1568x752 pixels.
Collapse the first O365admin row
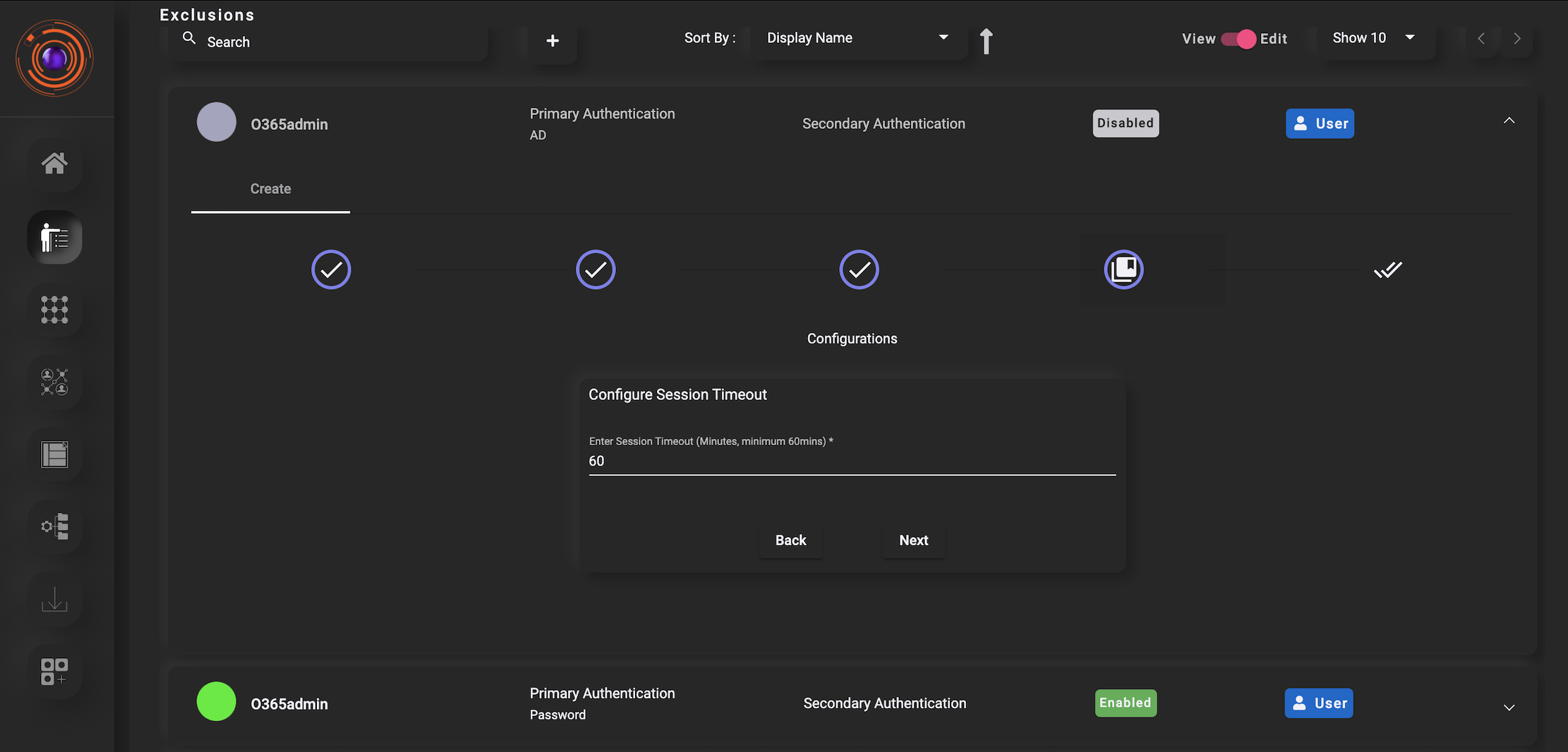[1509, 121]
